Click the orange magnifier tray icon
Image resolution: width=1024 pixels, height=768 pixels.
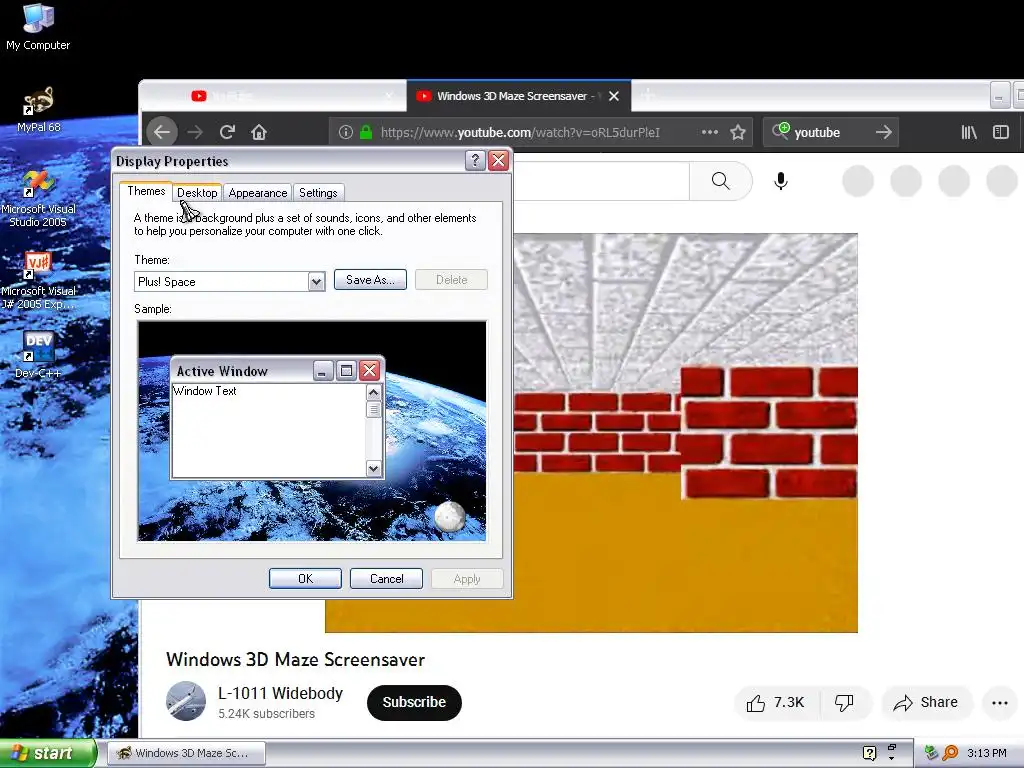pyautogui.click(x=950, y=753)
